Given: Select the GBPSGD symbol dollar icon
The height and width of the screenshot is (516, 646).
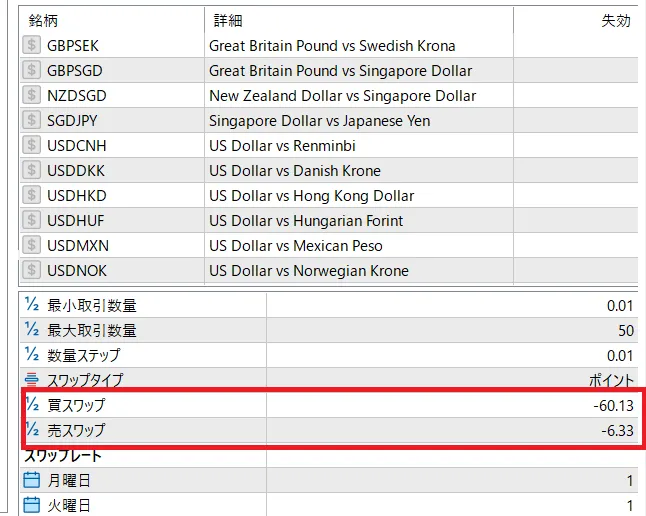Looking at the screenshot, I should click(32, 71).
